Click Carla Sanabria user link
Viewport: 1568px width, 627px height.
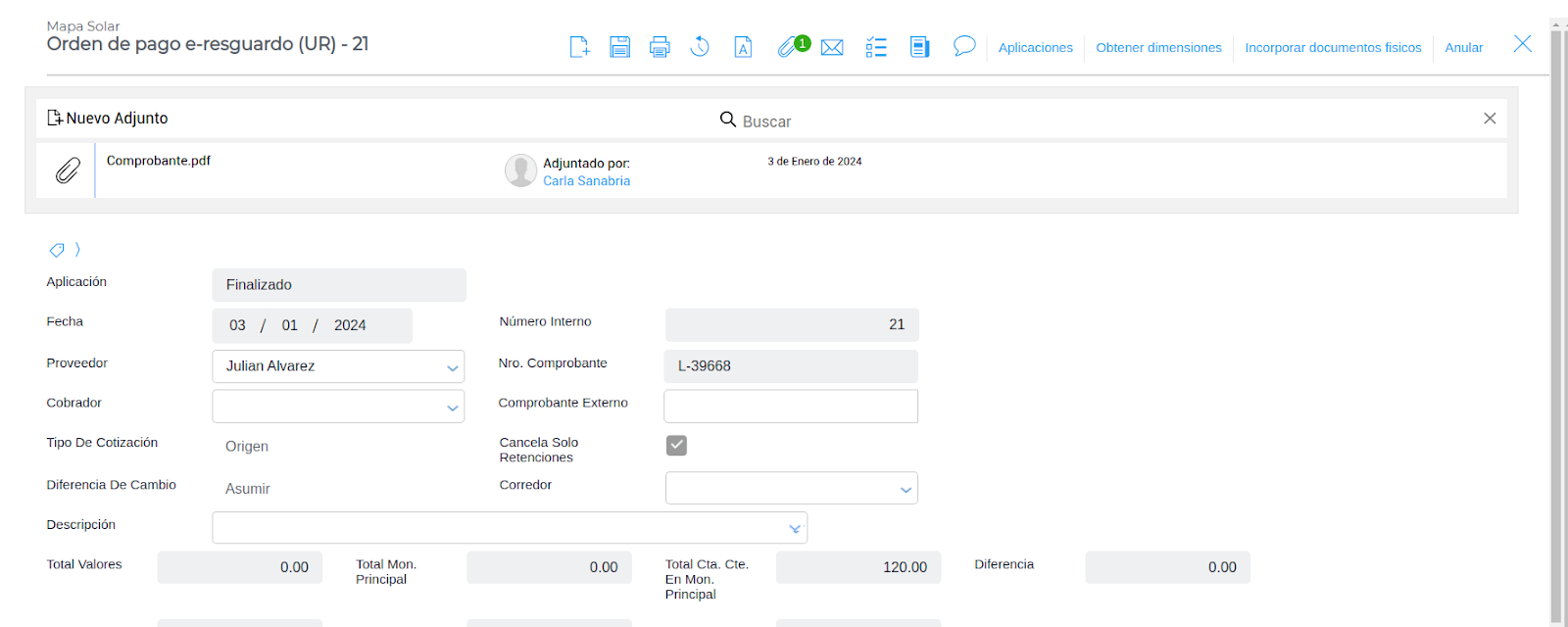[586, 181]
